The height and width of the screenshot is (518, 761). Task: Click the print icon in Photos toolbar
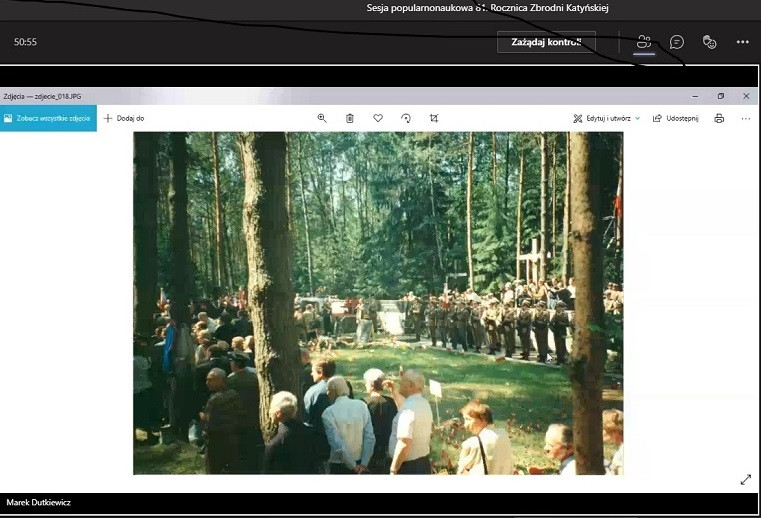719,118
